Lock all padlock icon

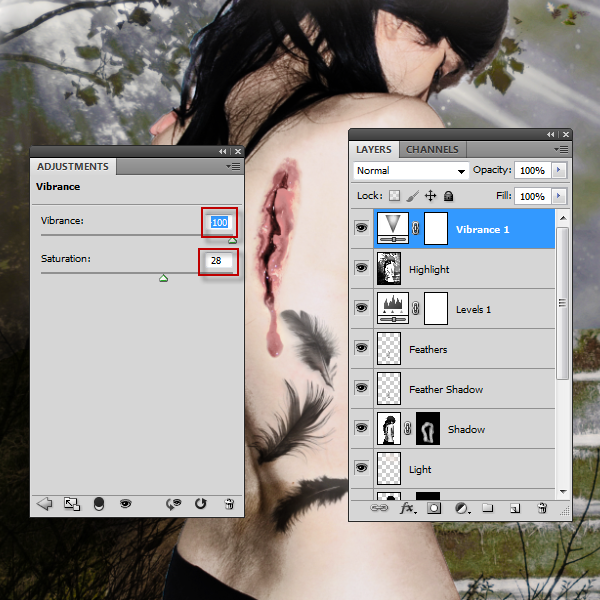click(448, 196)
